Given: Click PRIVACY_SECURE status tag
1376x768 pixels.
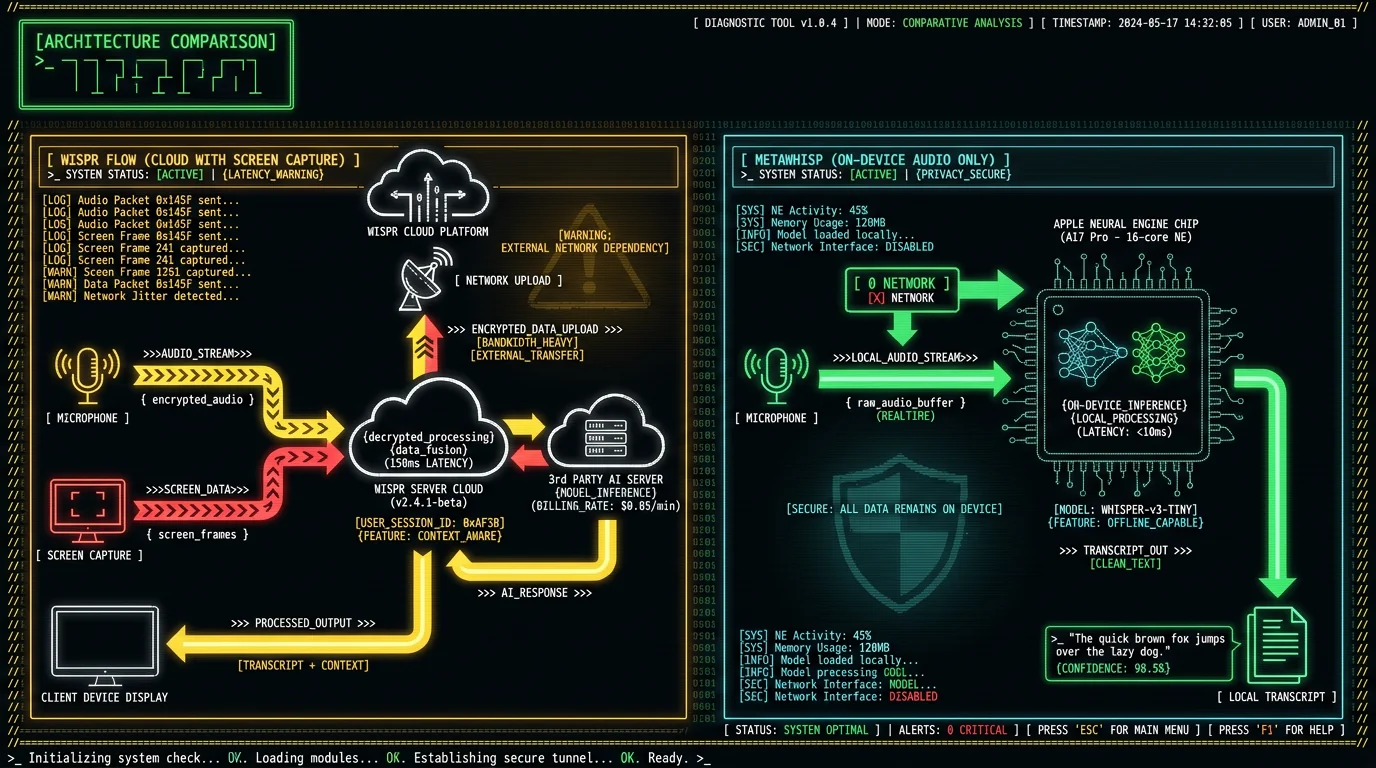Looking at the screenshot, I should [963, 174].
